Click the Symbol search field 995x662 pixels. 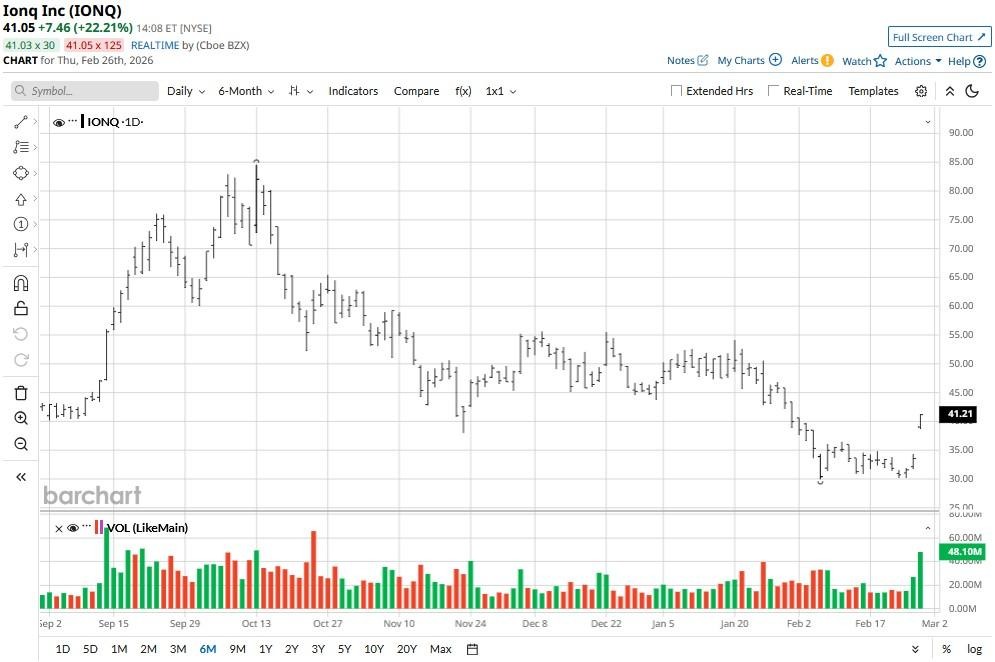click(x=85, y=91)
